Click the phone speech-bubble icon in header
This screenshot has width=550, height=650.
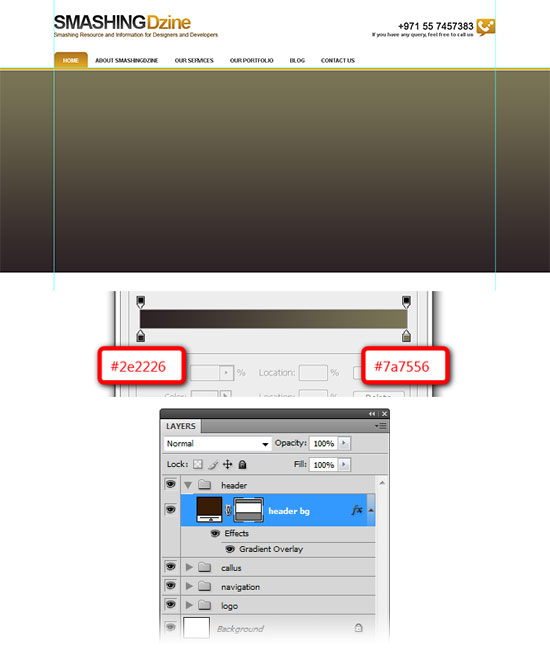pos(485,27)
